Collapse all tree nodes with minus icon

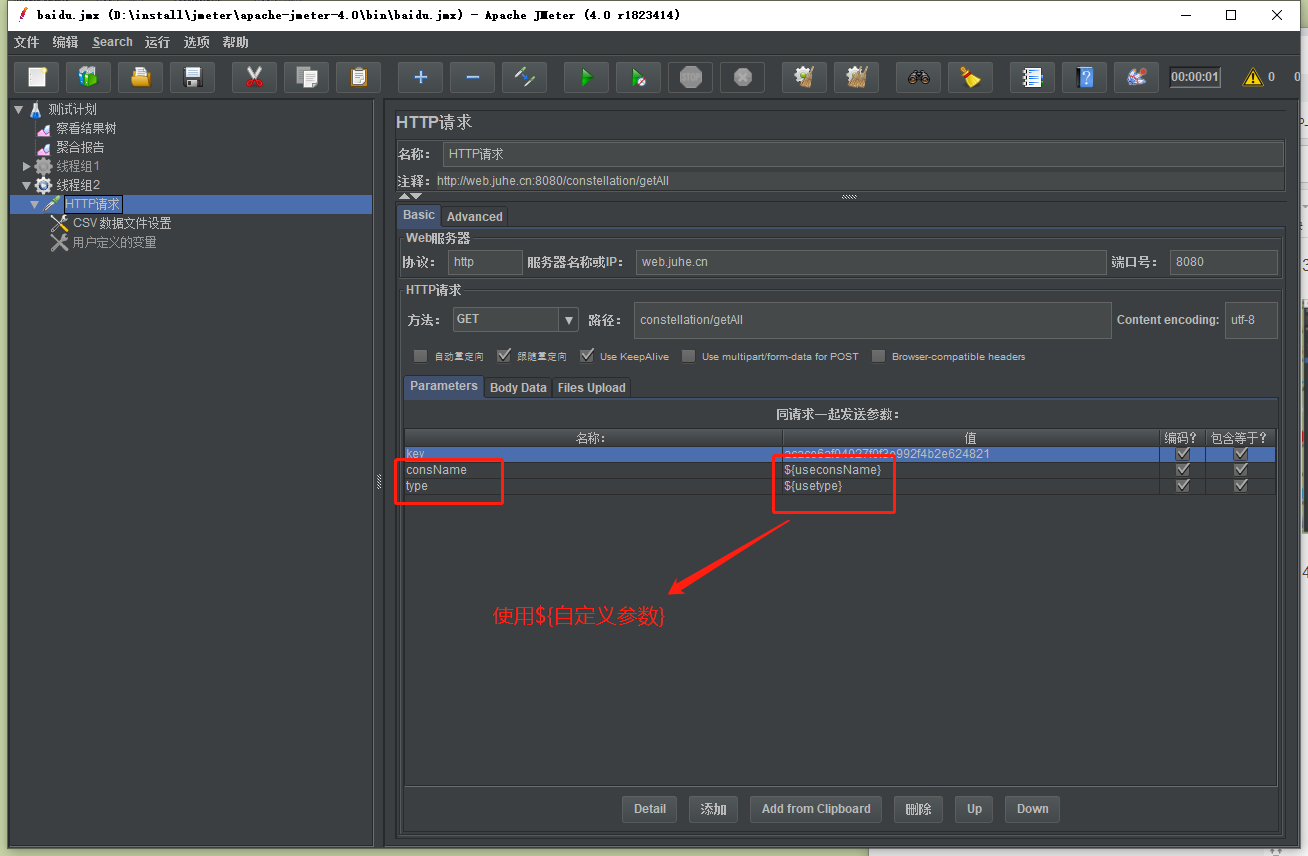pos(473,77)
